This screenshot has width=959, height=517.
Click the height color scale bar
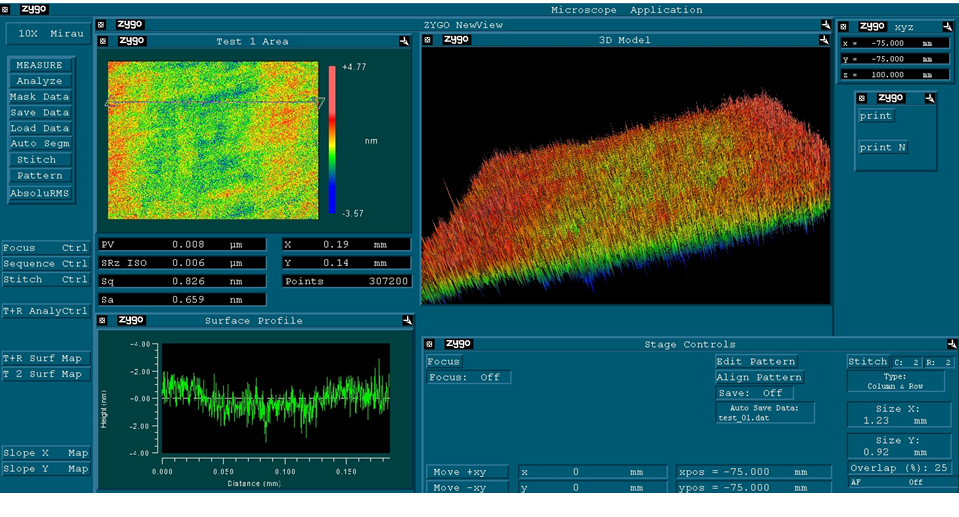tap(332, 139)
